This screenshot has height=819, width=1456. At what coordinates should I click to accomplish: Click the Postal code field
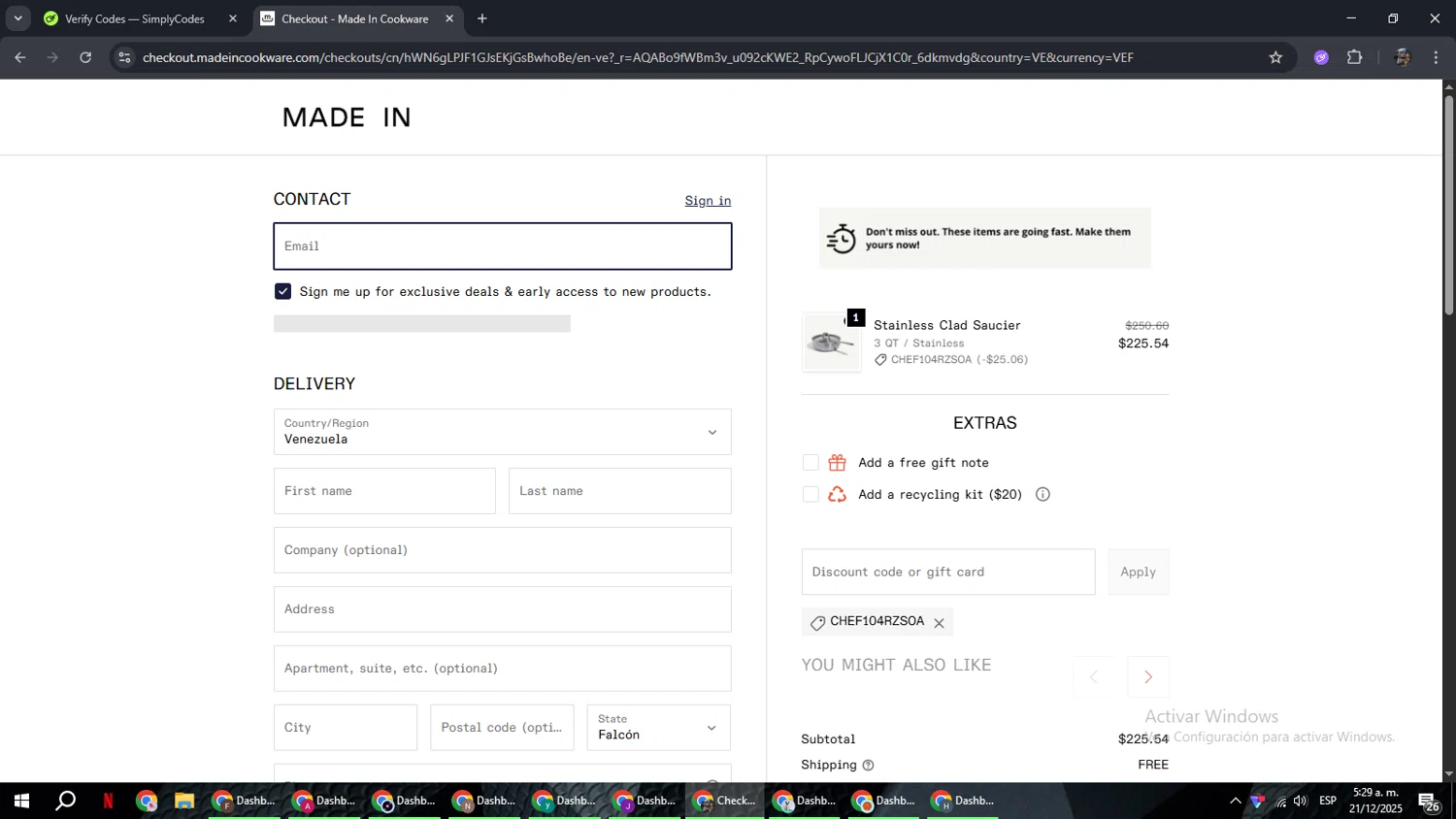click(502, 728)
